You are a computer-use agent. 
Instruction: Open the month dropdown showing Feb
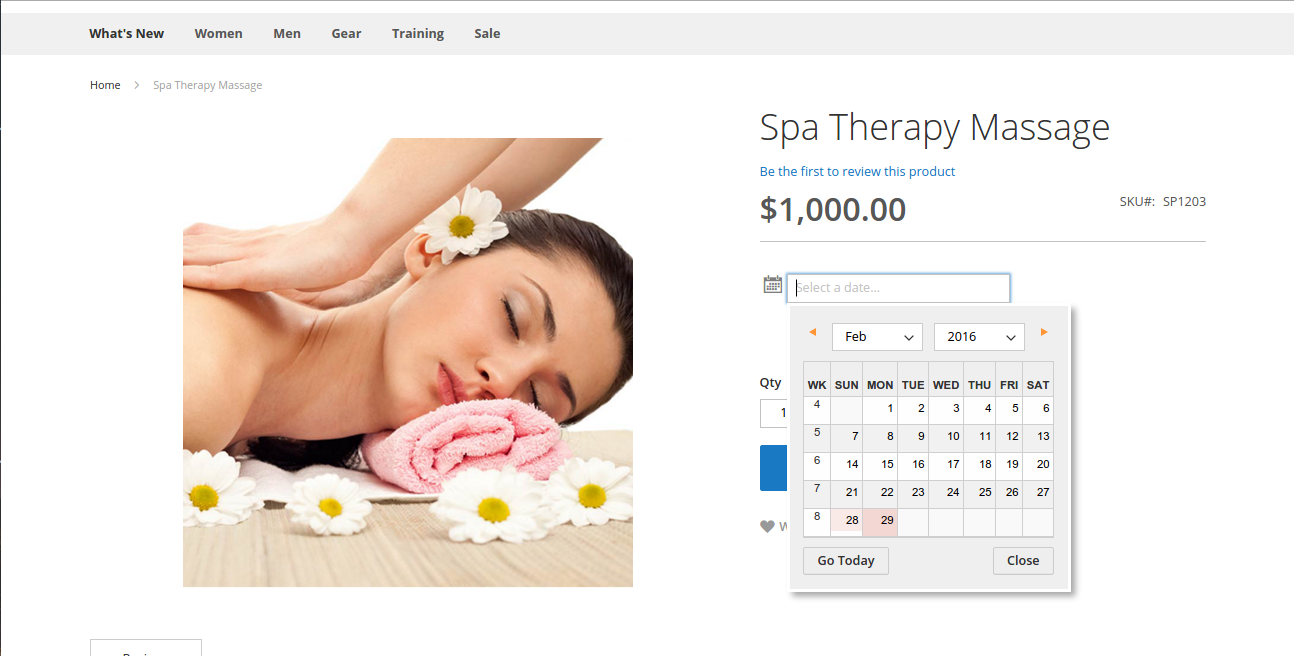877,337
